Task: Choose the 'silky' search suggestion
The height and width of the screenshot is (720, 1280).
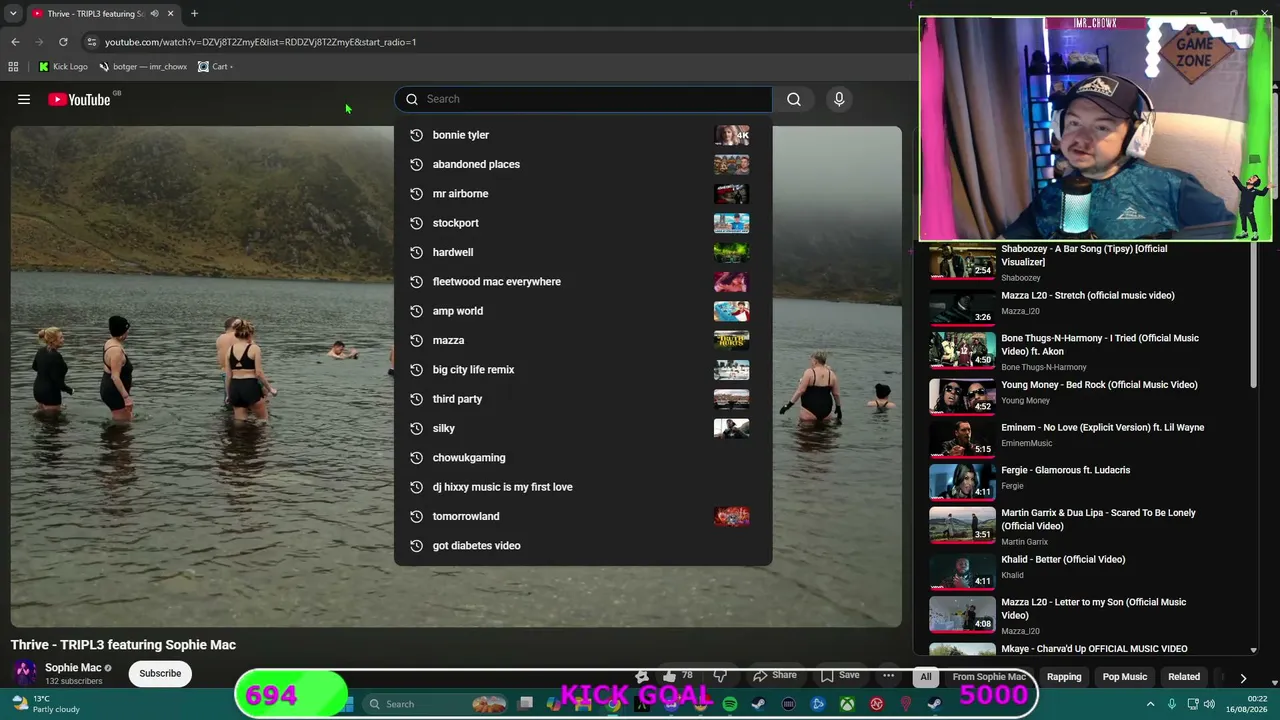Action: pyautogui.click(x=583, y=428)
